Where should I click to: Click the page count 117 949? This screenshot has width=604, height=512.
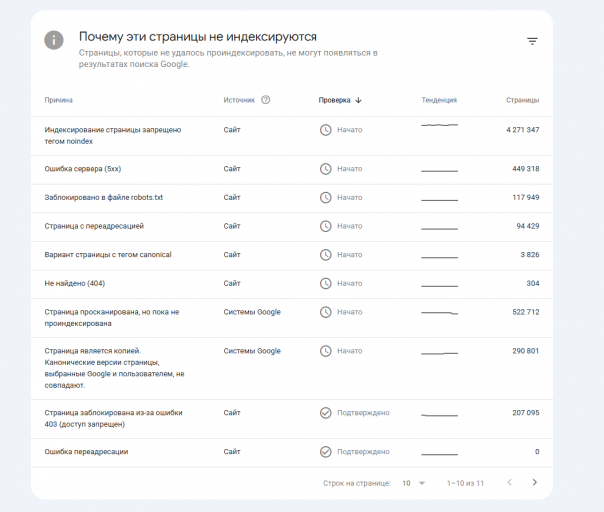point(525,197)
